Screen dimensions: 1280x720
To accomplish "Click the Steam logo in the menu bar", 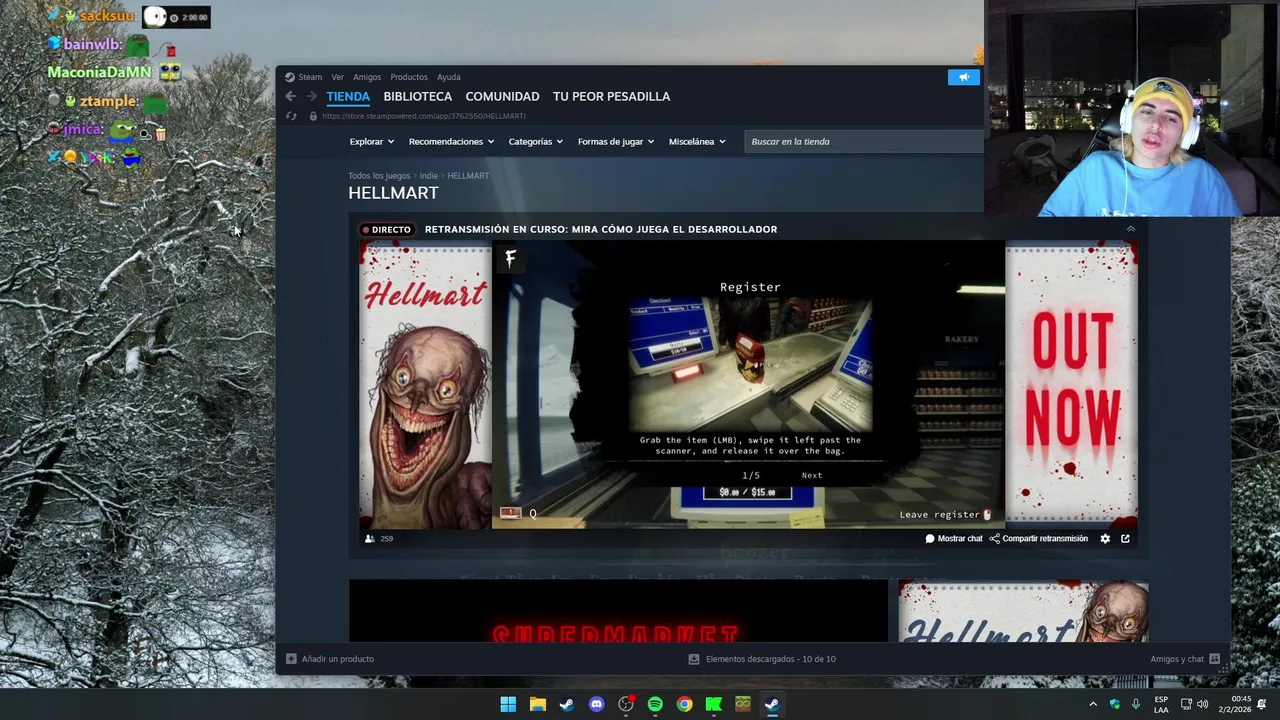I will (x=289, y=77).
